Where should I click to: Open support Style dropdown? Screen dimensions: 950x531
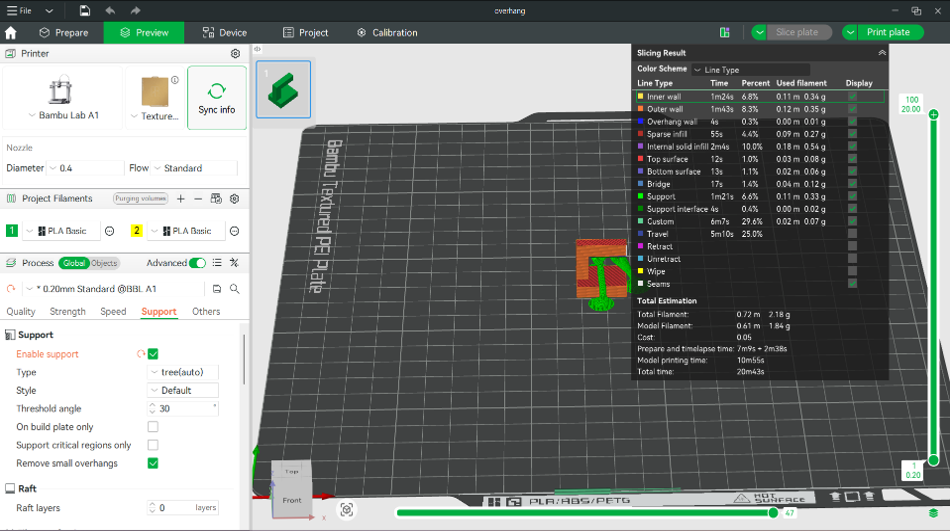coord(183,390)
